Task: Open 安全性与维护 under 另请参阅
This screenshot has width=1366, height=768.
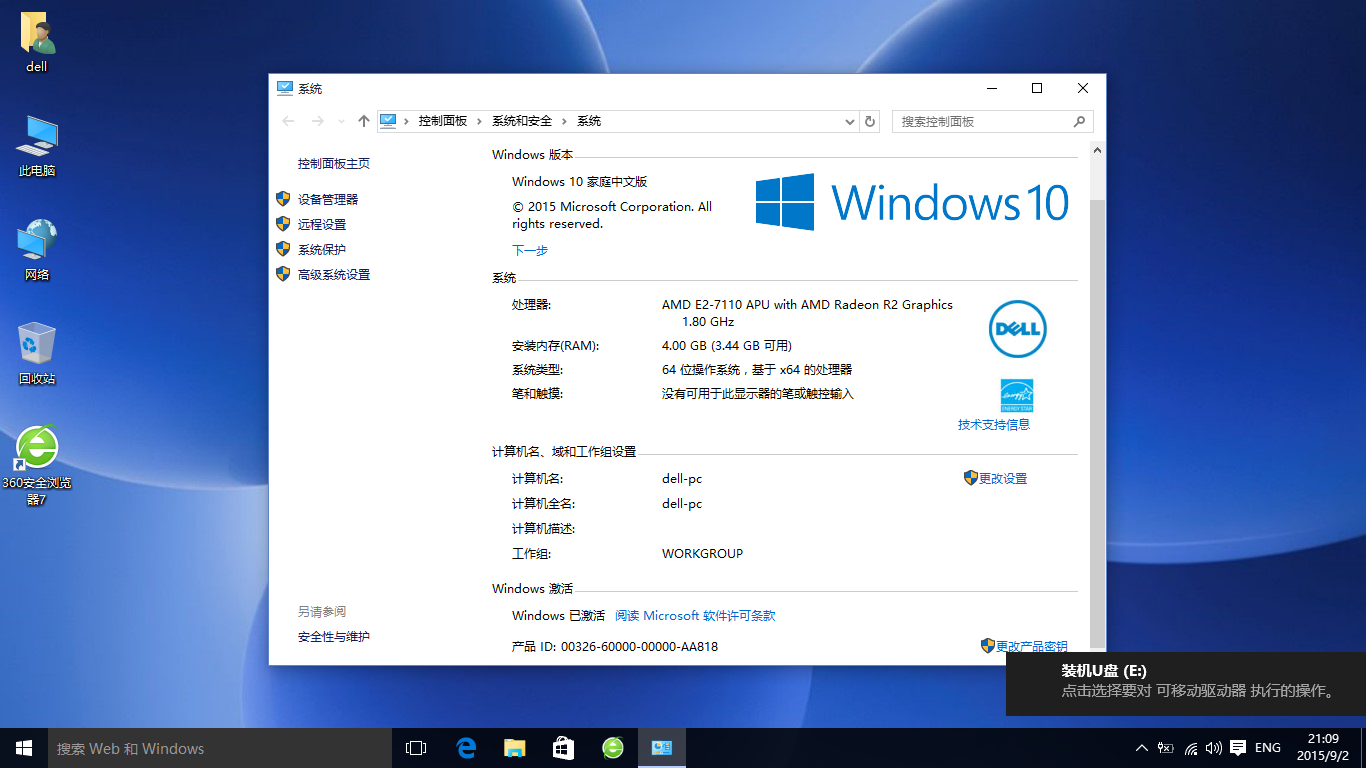Action: [334, 637]
